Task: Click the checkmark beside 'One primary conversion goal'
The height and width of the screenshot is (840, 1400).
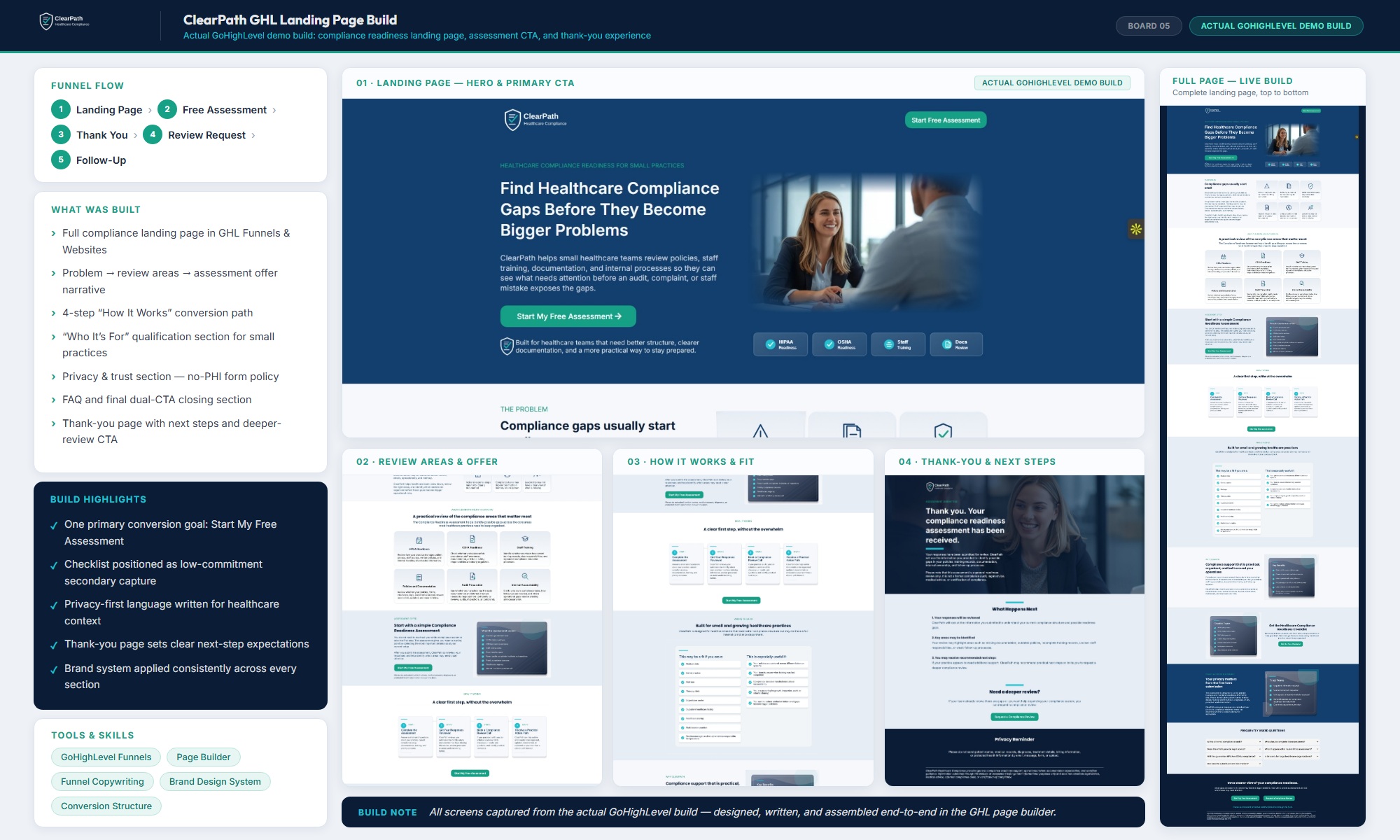Action: pyautogui.click(x=54, y=526)
